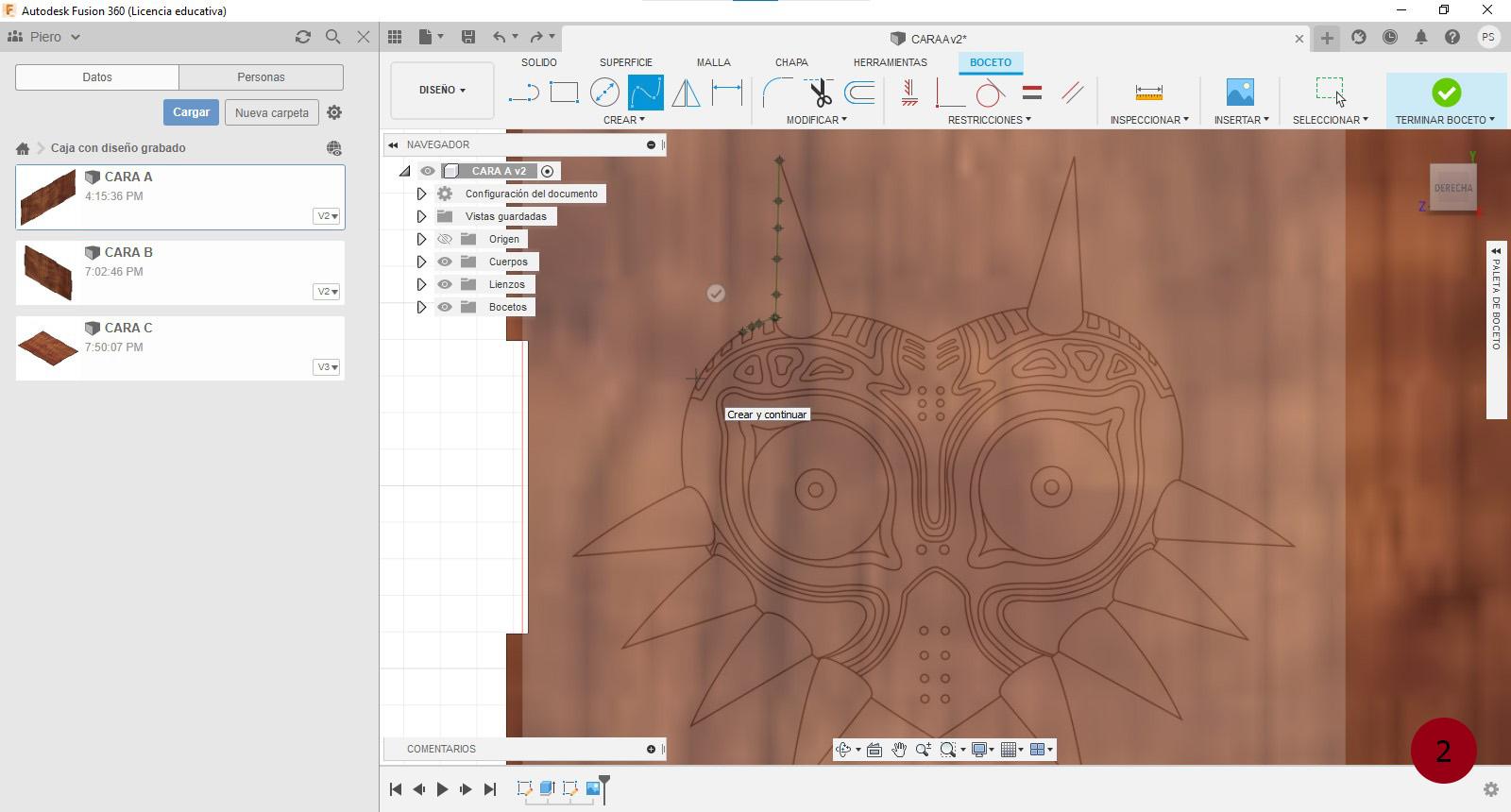Click the Redo arrow
Viewport: 1511px width, 812px height.
(536, 37)
